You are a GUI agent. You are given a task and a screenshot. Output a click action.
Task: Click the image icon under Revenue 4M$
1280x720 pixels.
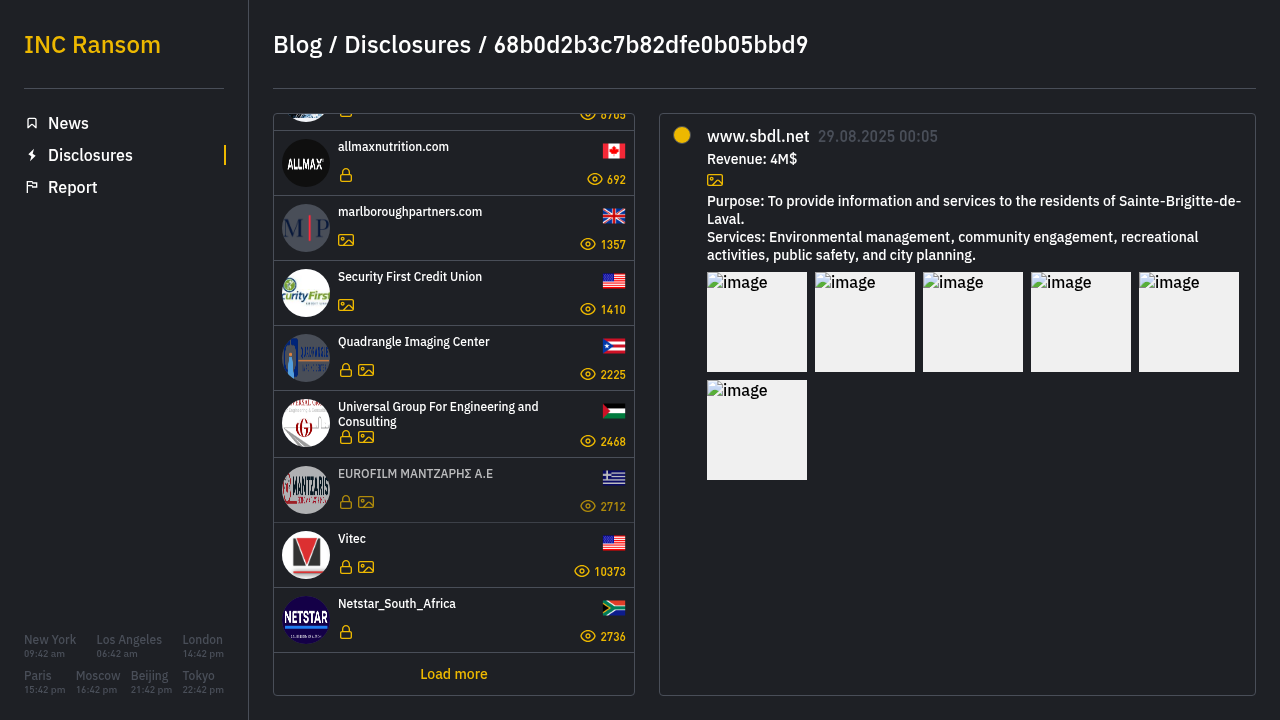coord(715,180)
